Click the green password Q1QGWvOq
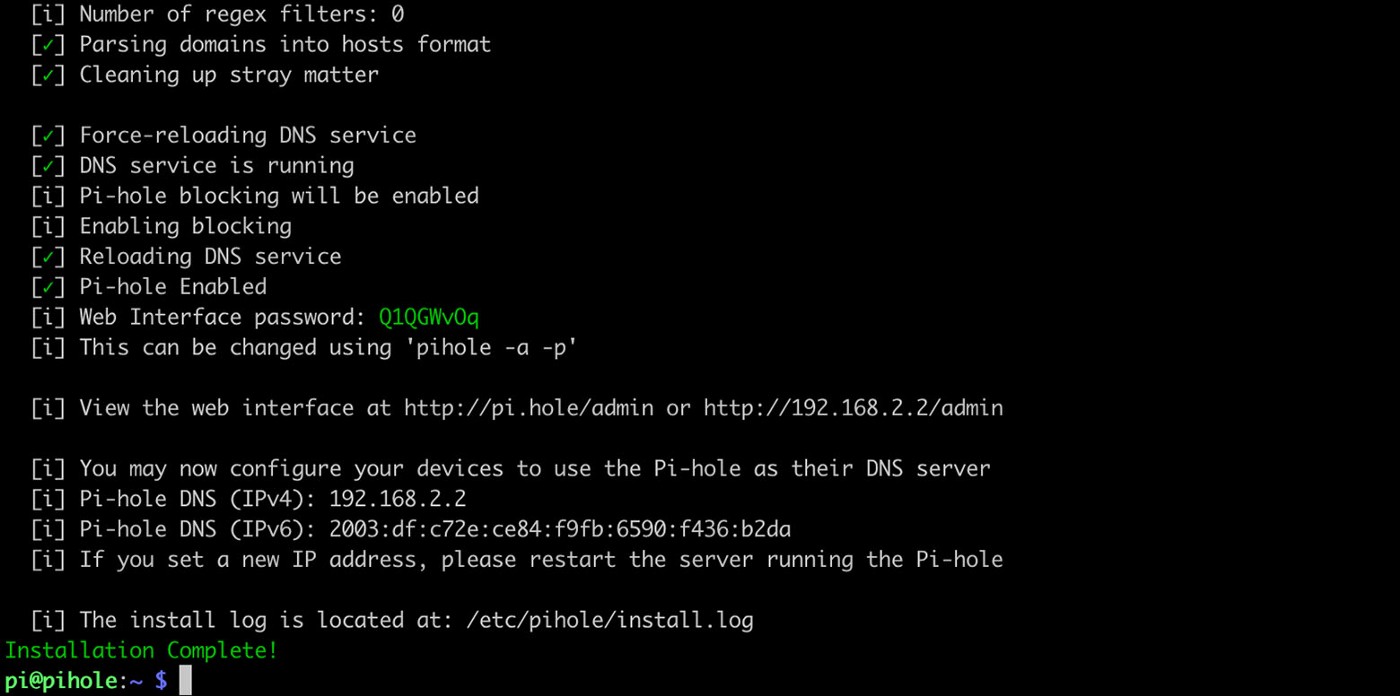 (x=429, y=318)
